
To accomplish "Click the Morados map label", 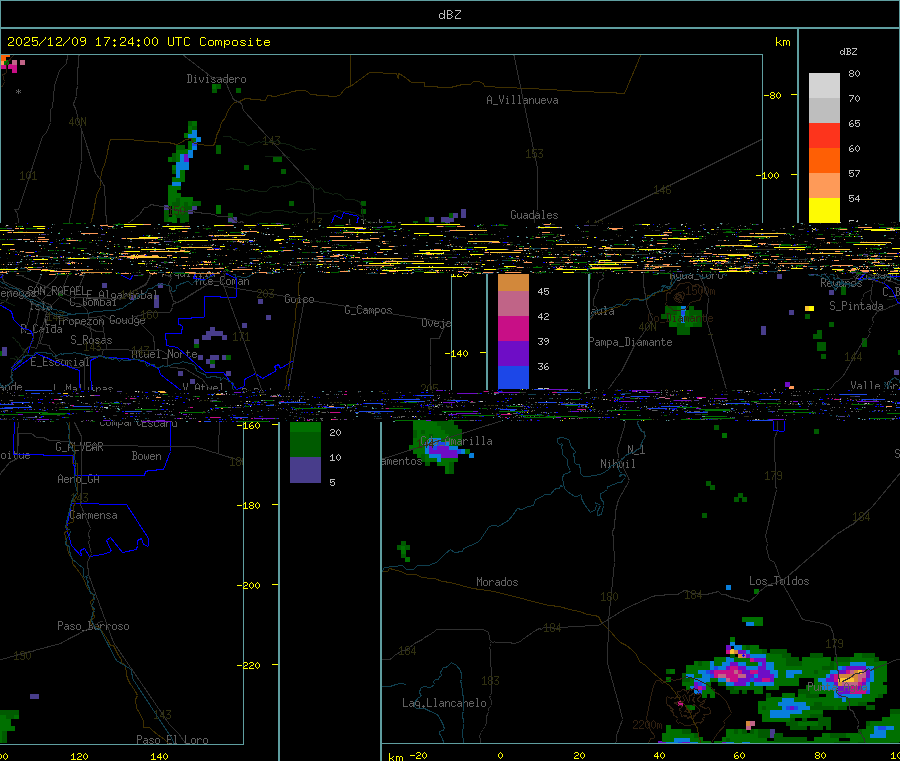I will point(497,582).
